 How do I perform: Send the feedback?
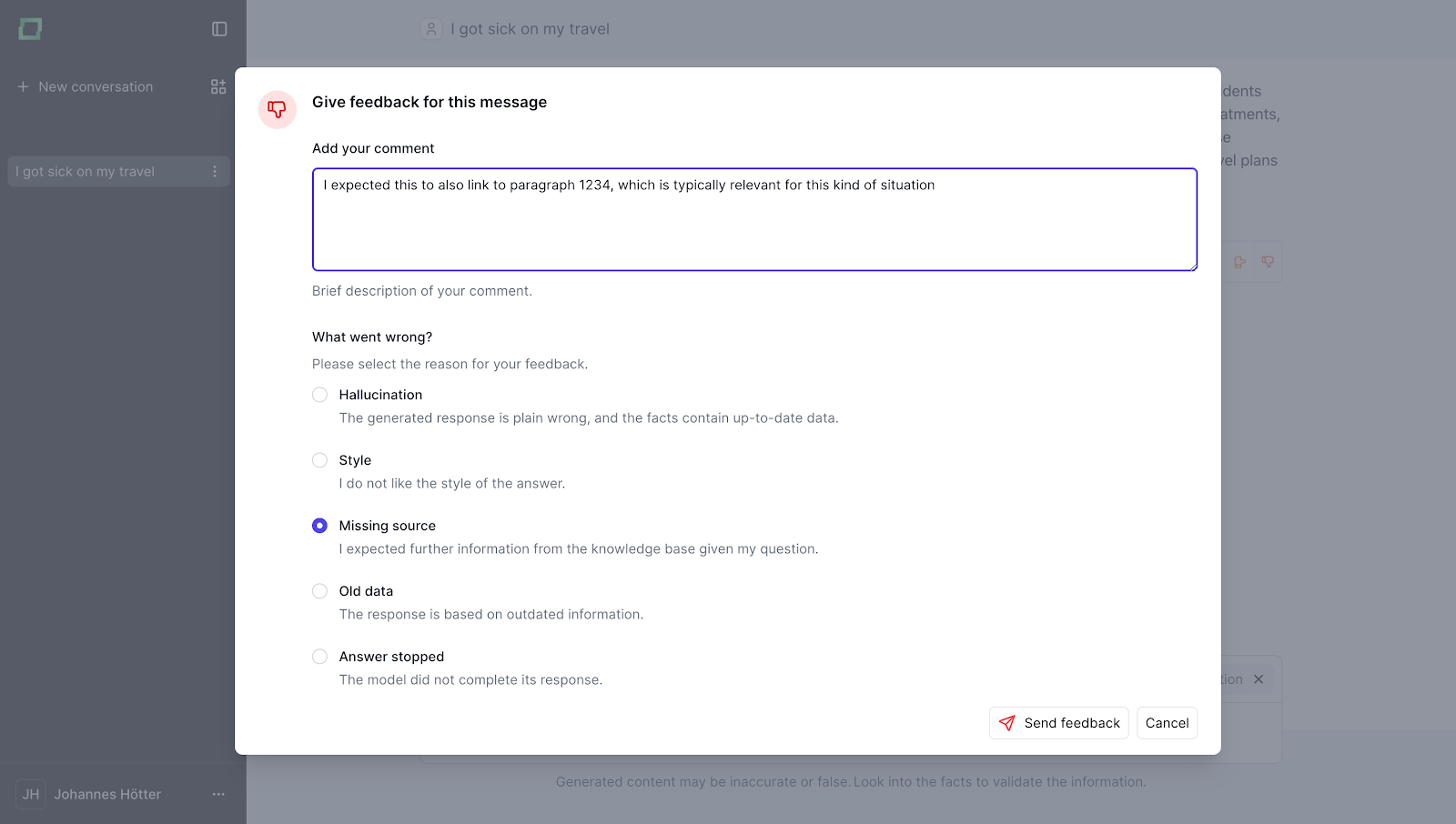point(1058,723)
